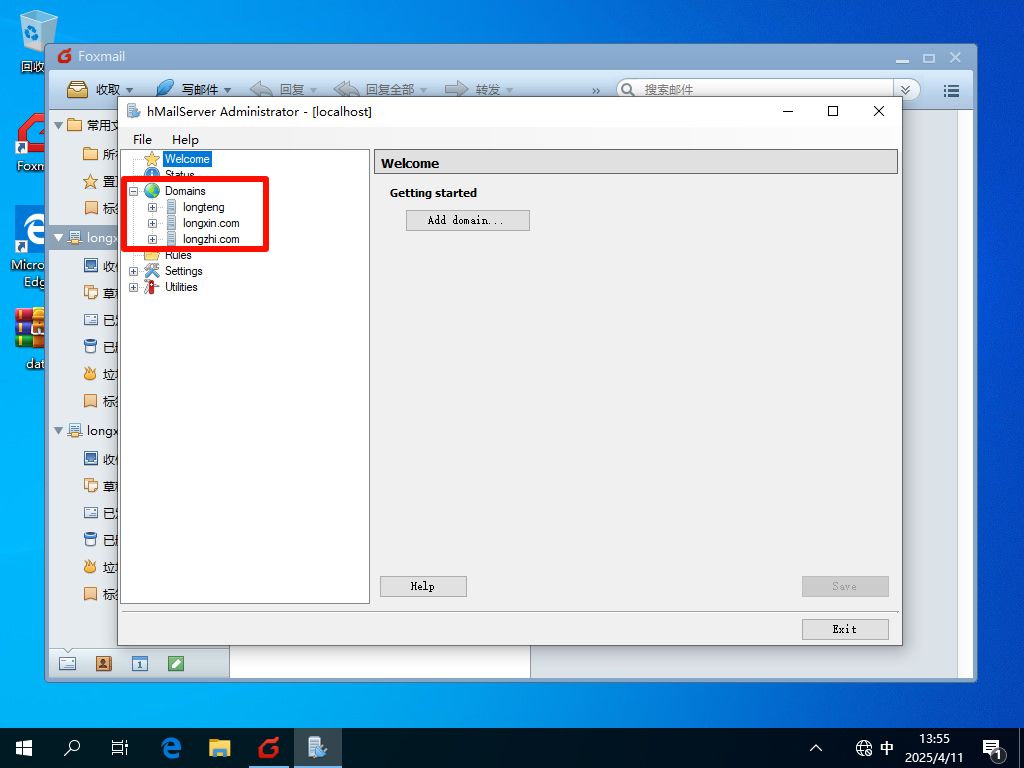Select the Domains label in the tree
Screen dimensions: 1024x768
tap(185, 191)
